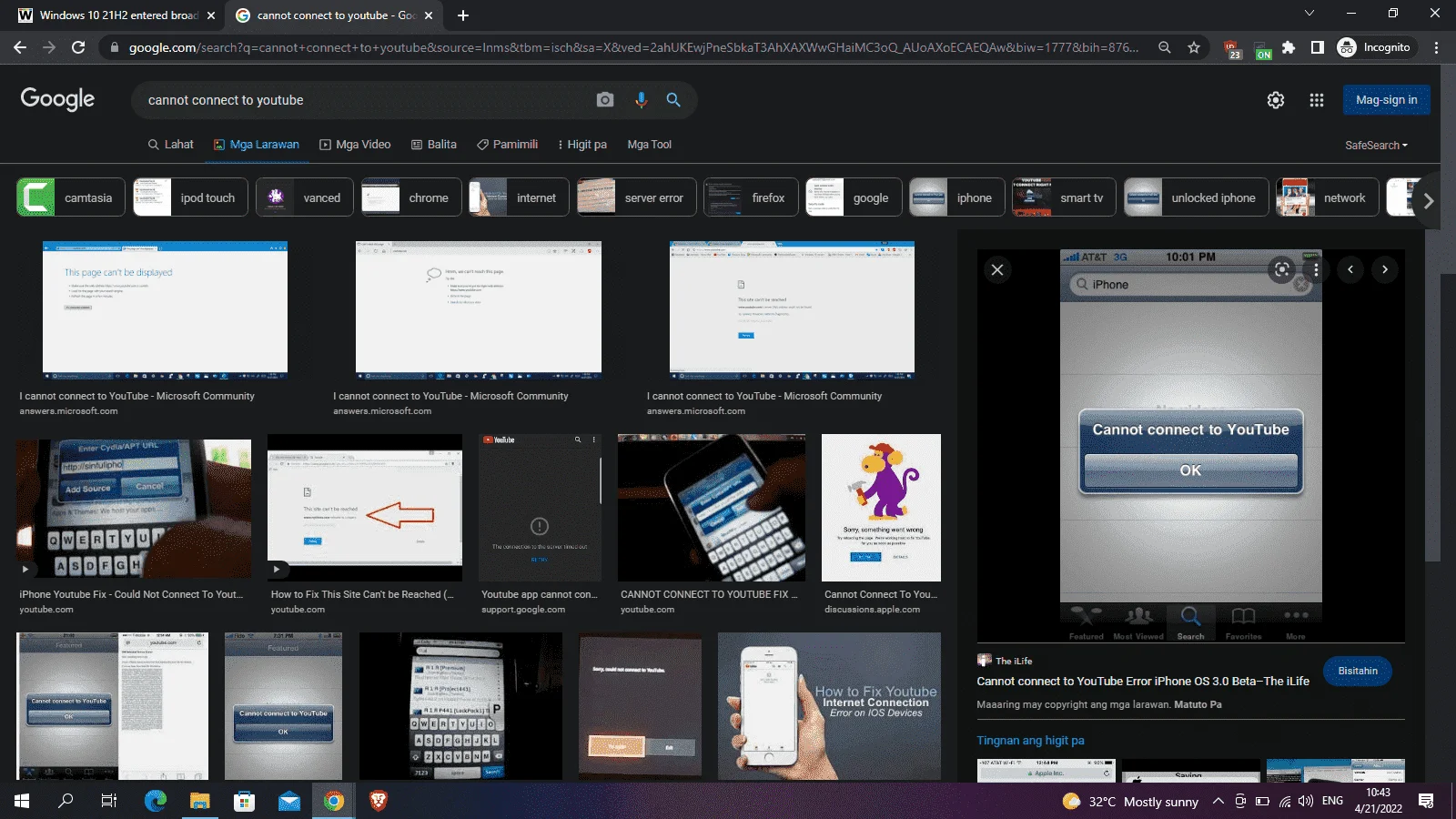Open Google settings gear

point(1276,100)
